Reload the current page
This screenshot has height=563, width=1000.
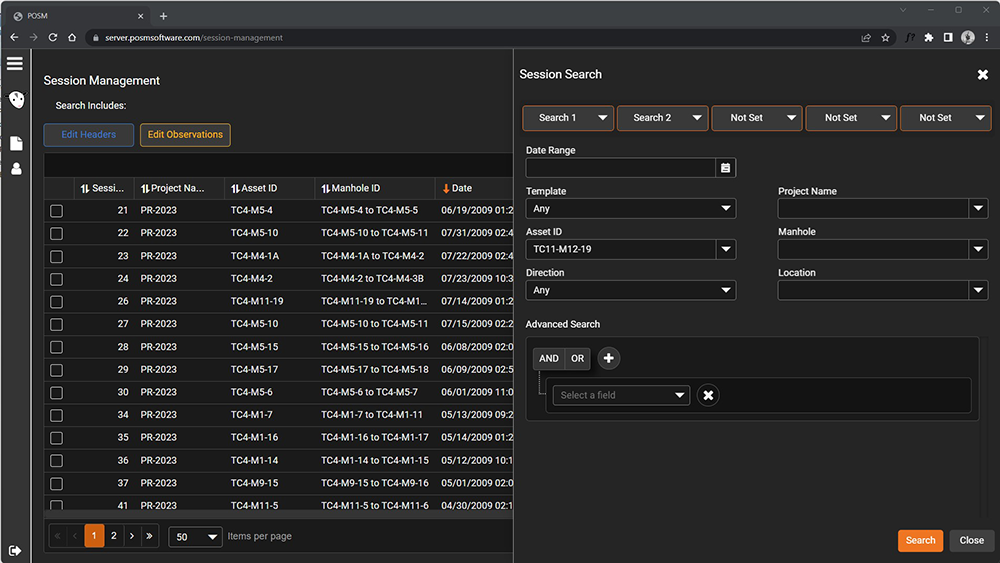[53, 38]
